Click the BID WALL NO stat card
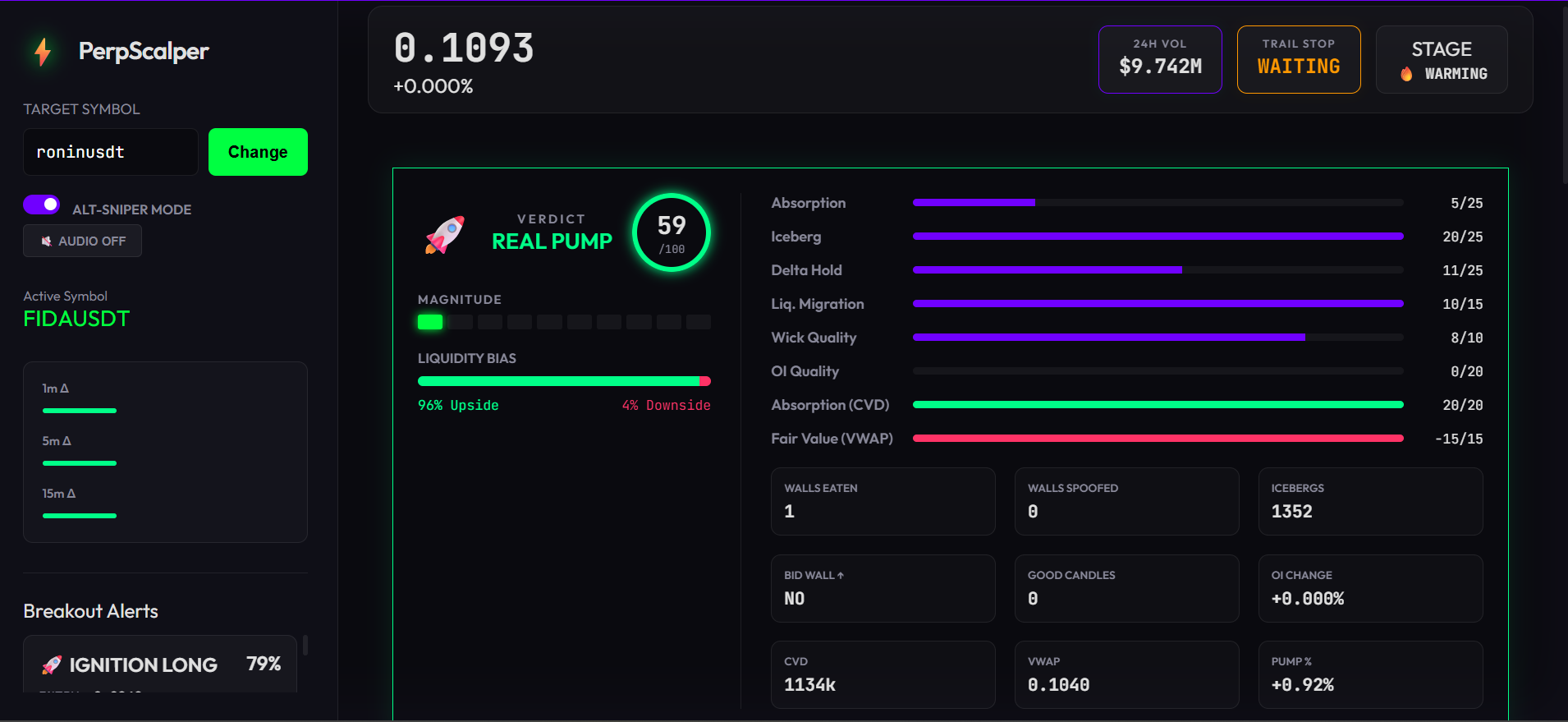This screenshot has height=722, width=1568. 883,589
